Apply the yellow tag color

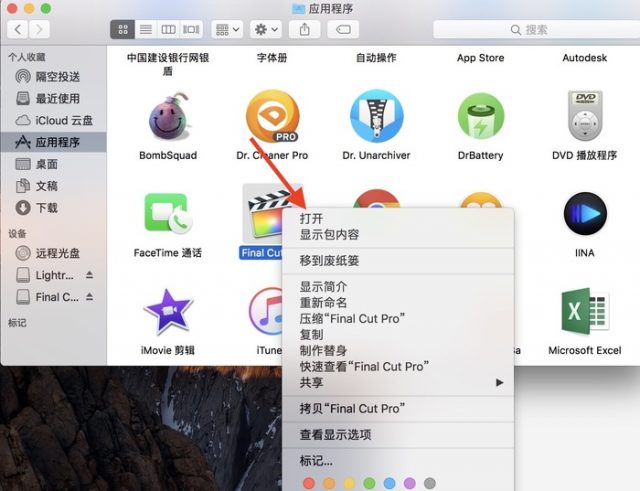point(349,483)
